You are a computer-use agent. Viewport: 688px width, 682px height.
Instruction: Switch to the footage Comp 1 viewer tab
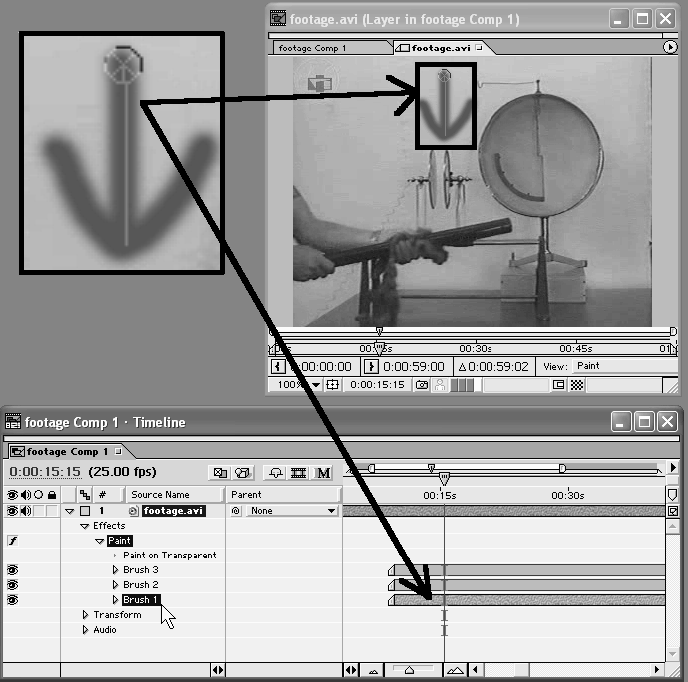tap(313, 48)
